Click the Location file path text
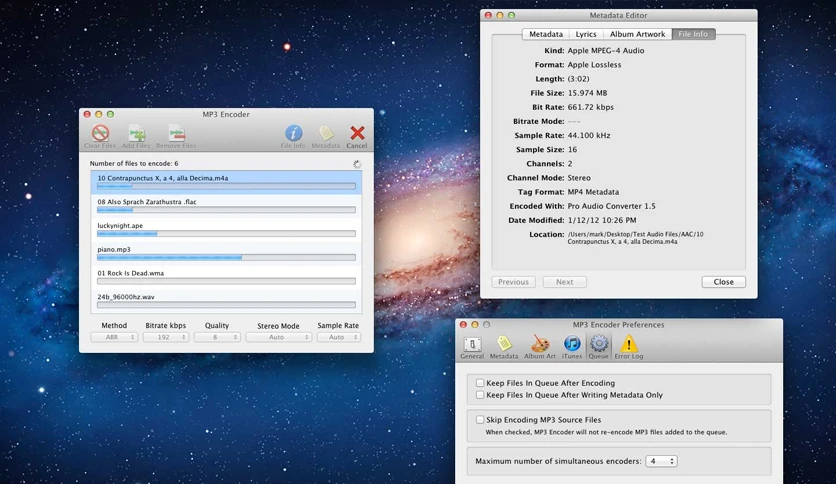The height and width of the screenshot is (484, 836). click(635, 238)
